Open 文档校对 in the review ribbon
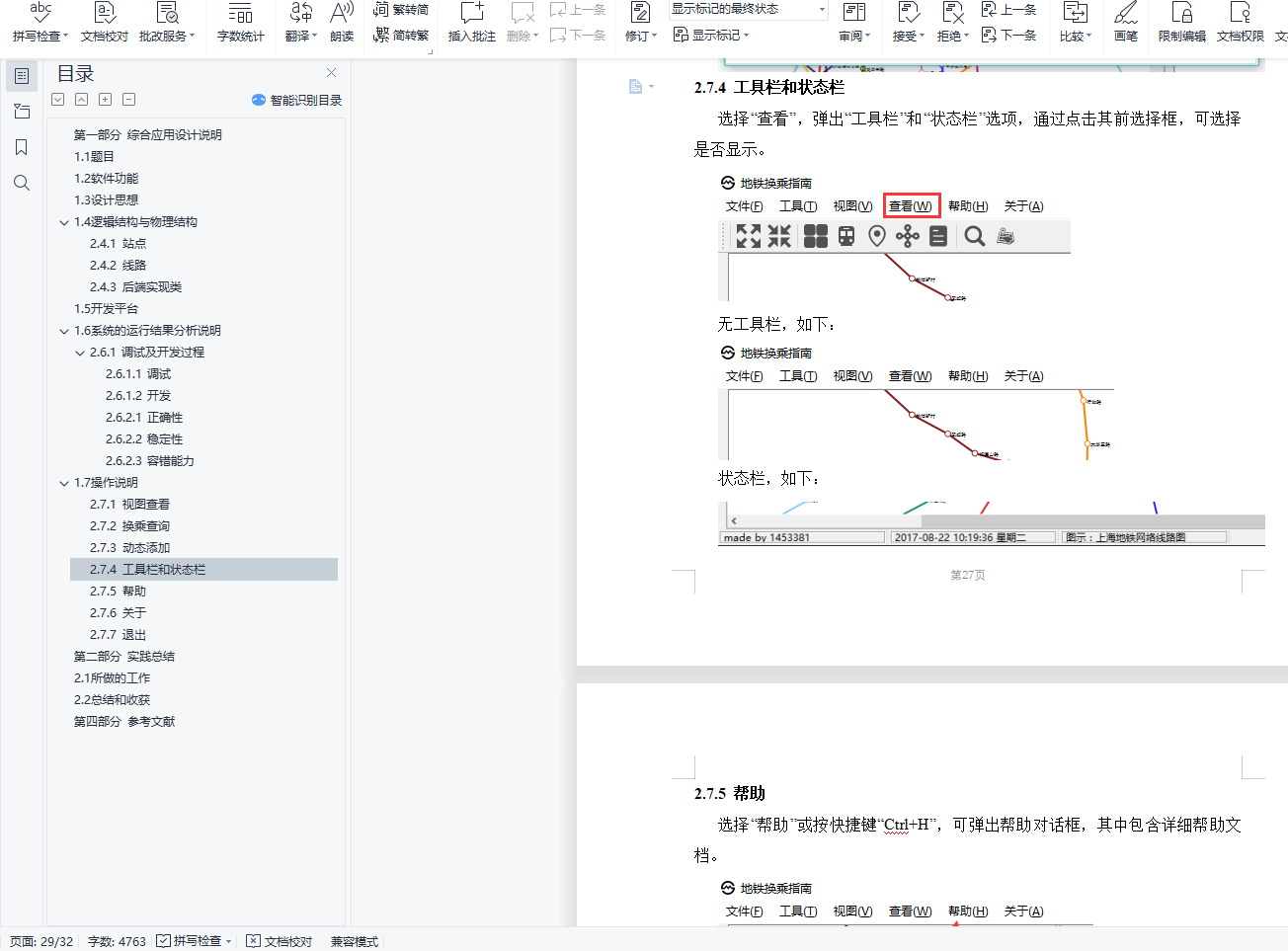The image size is (1288, 951). point(105,23)
